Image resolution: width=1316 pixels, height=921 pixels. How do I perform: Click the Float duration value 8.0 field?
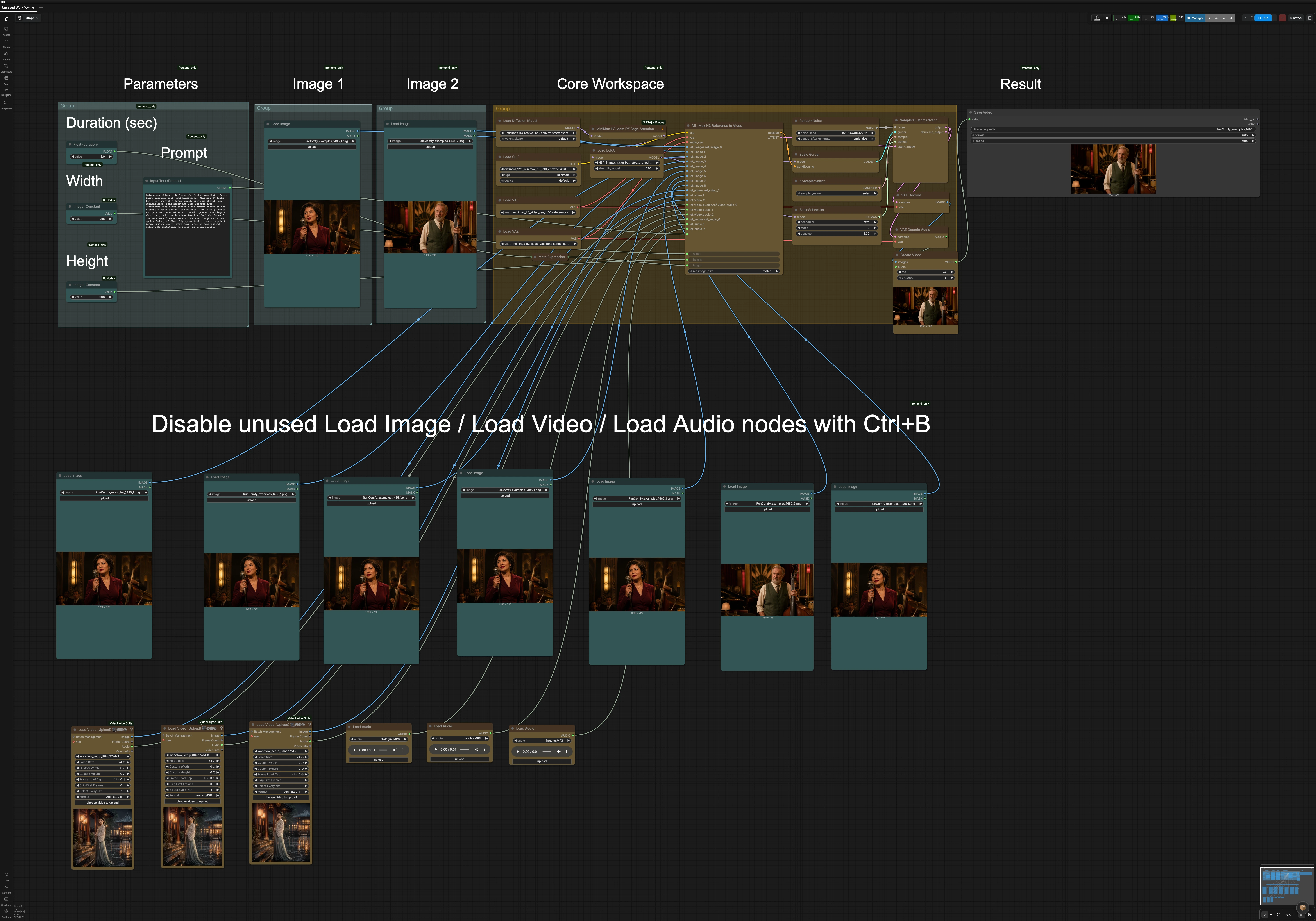[92, 157]
